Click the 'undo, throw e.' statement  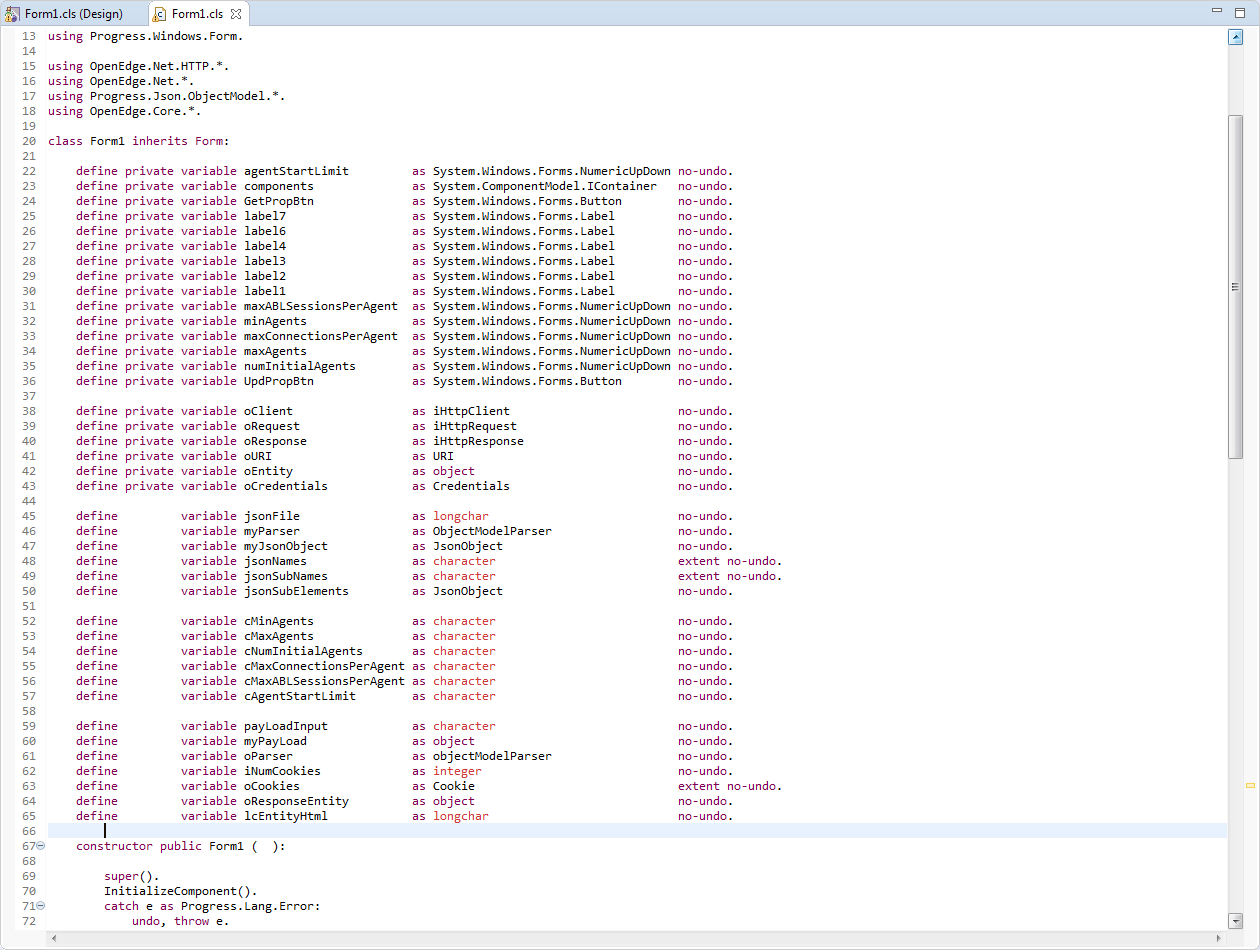point(181,921)
